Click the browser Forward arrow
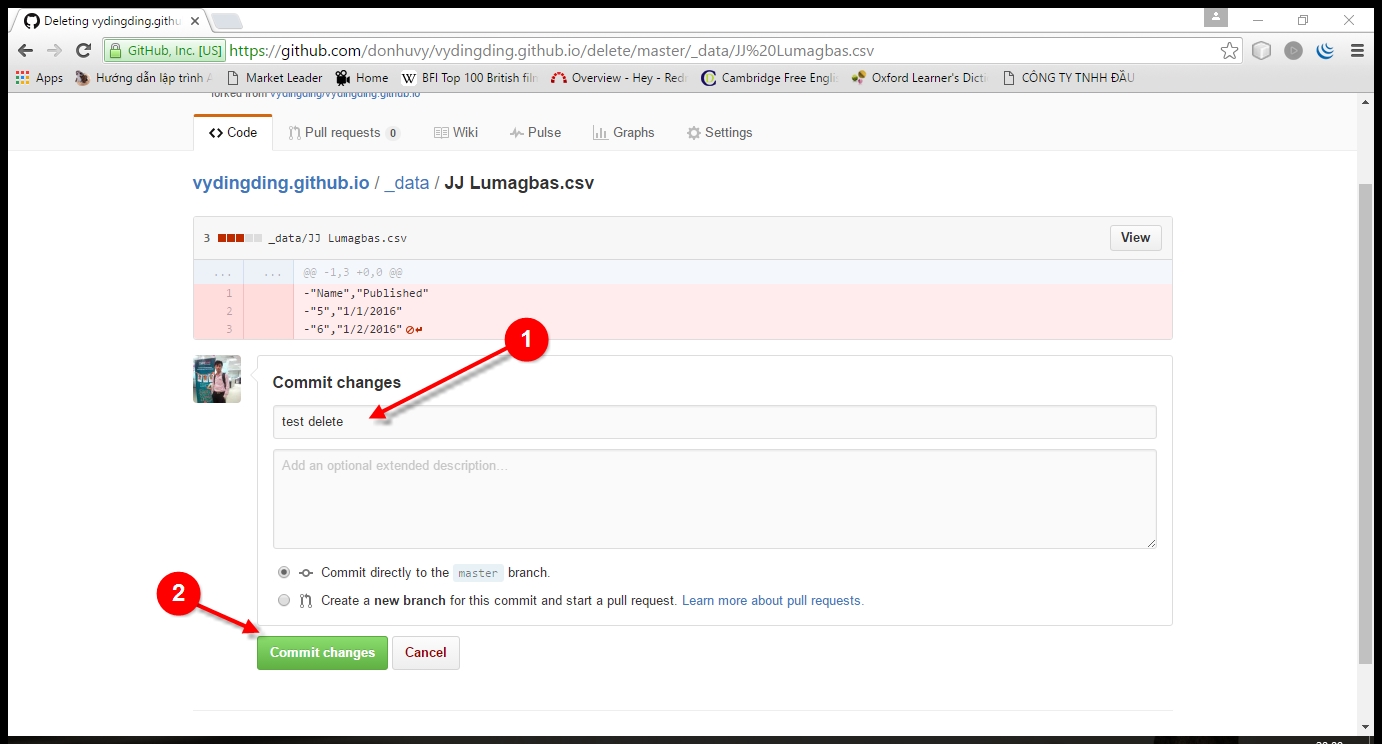This screenshot has width=1382, height=744. coord(54,50)
